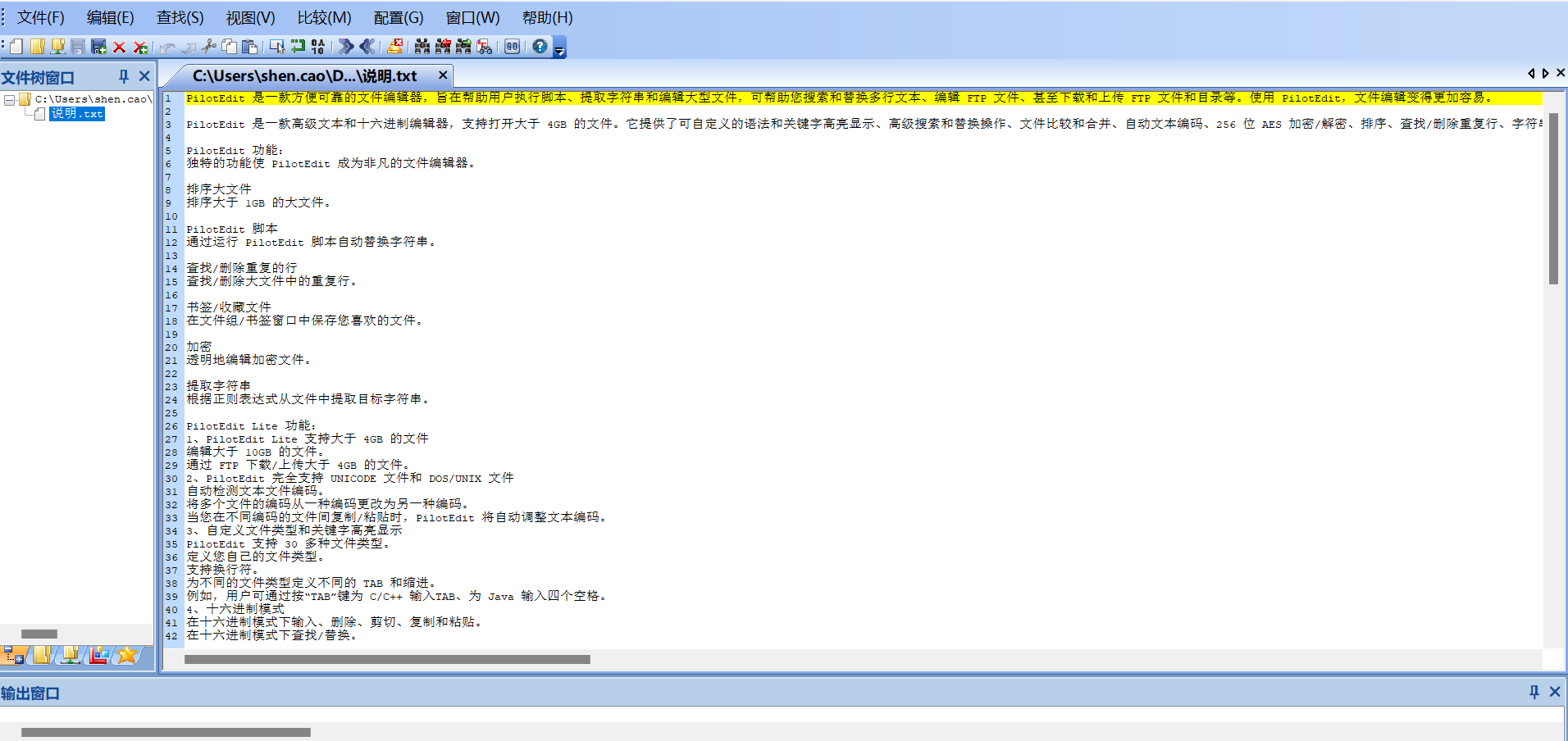1568x741 pixels.
Task: Toggle pin on the 输出窗口 panel
Action: pos(1534,692)
